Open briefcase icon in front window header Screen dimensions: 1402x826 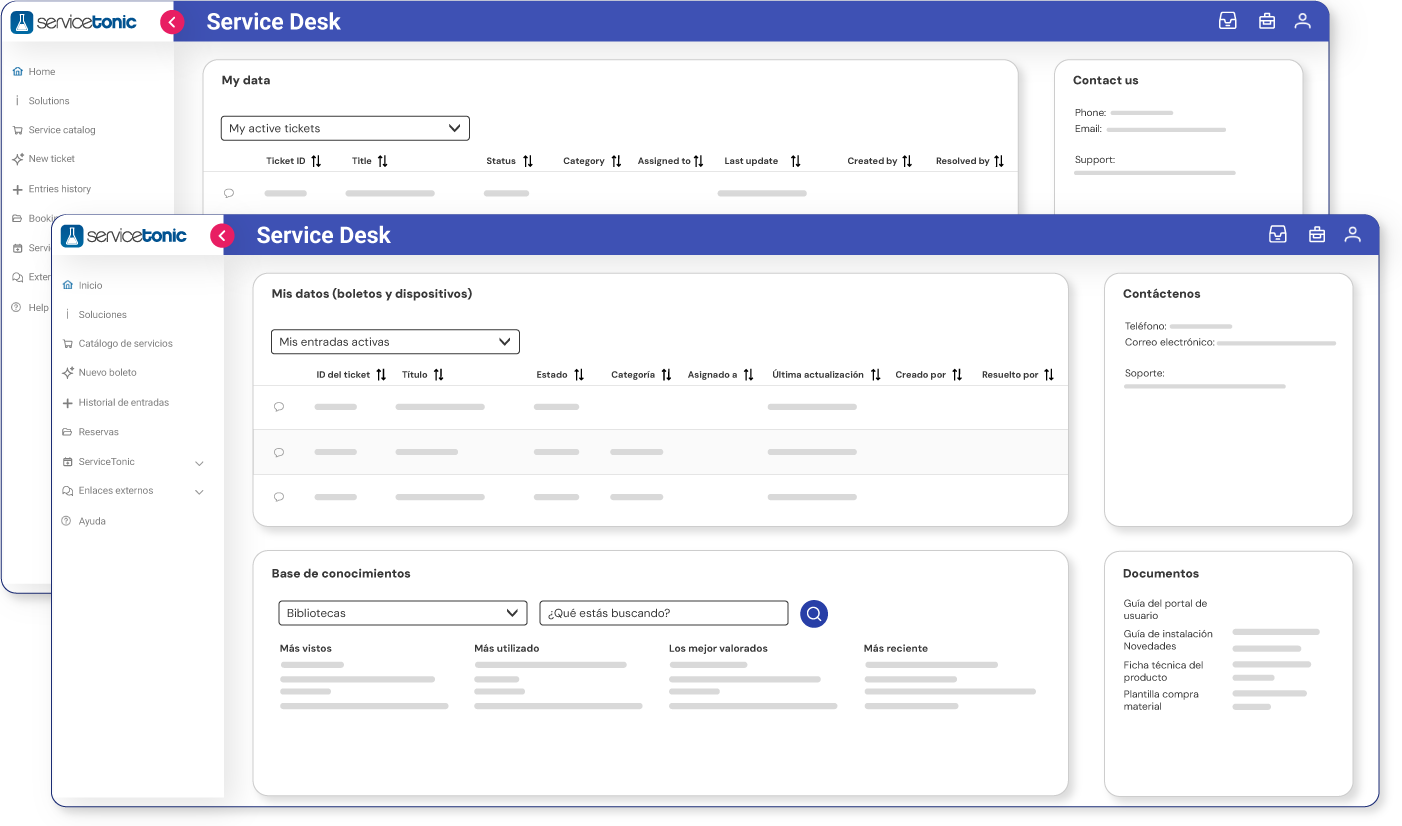(x=1316, y=234)
